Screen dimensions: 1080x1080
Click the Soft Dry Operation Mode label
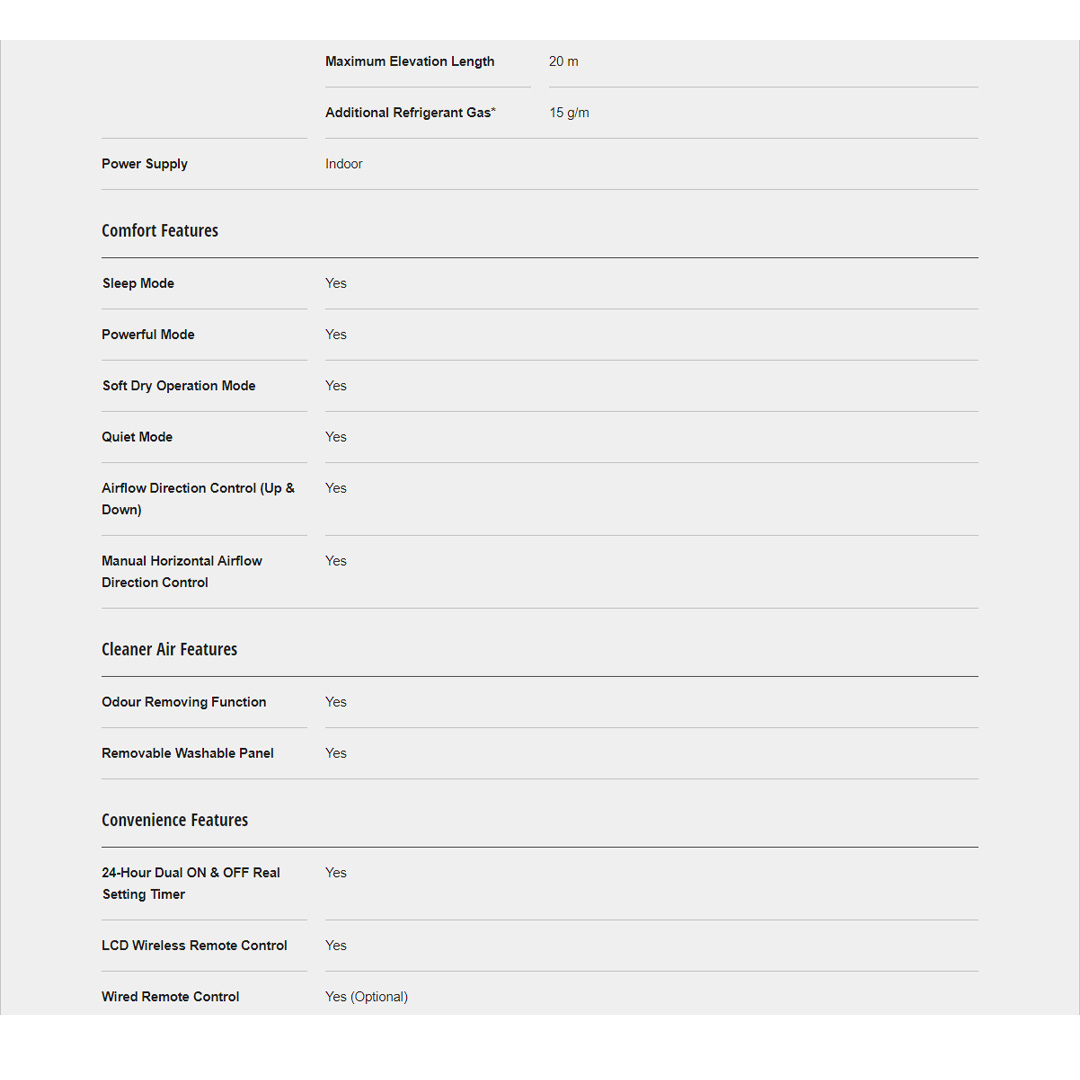pyautogui.click(x=179, y=386)
